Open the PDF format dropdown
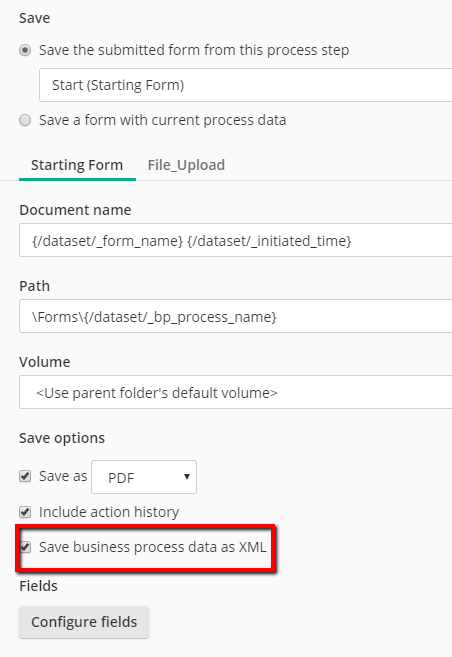The width and height of the screenshot is (452, 657). (144, 477)
